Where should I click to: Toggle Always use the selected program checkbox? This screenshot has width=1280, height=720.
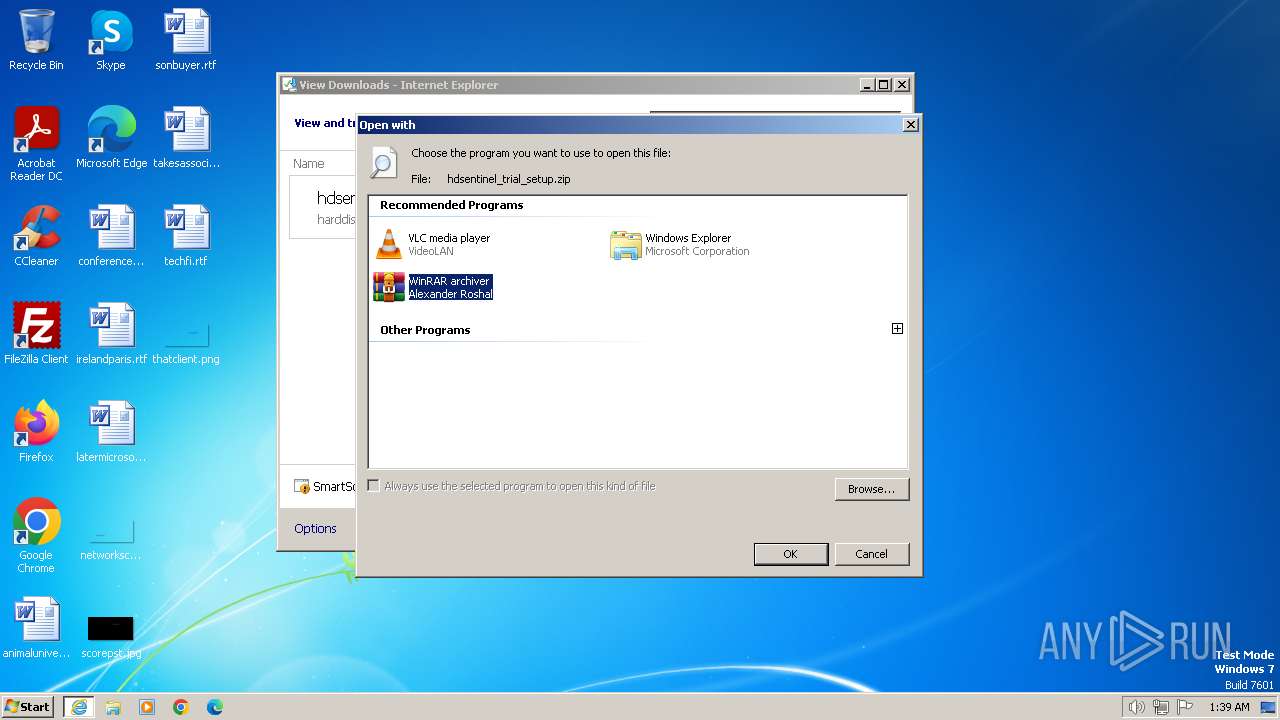tap(374, 486)
